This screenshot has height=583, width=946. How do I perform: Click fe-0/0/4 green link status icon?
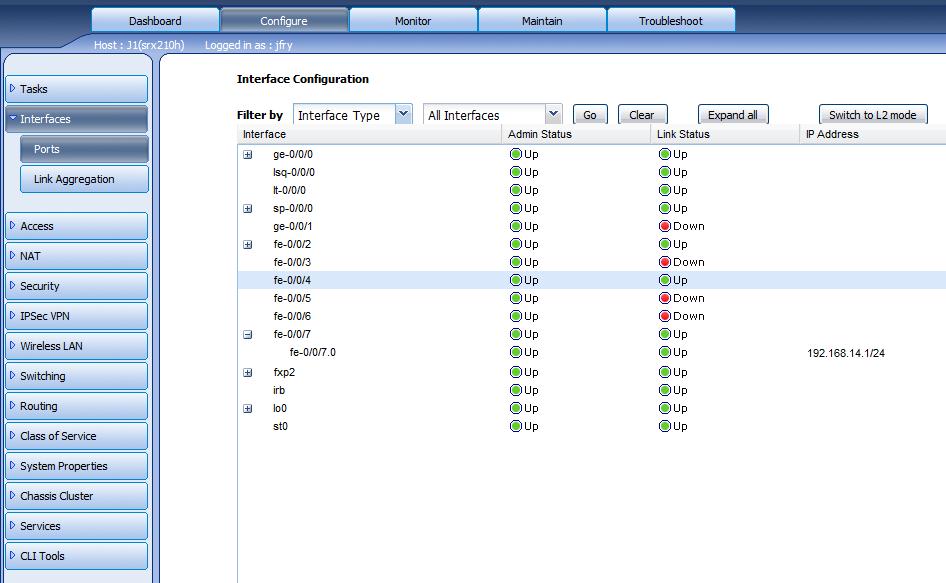pos(665,280)
